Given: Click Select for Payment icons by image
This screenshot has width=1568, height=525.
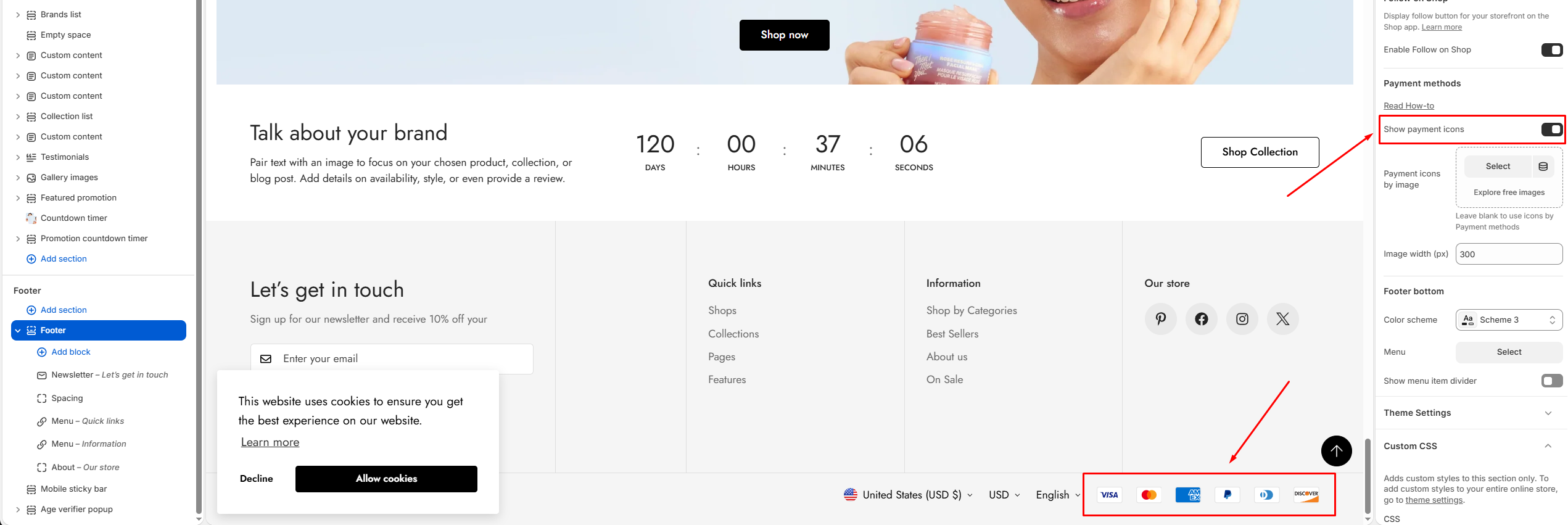Looking at the screenshot, I should point(1498,167).
